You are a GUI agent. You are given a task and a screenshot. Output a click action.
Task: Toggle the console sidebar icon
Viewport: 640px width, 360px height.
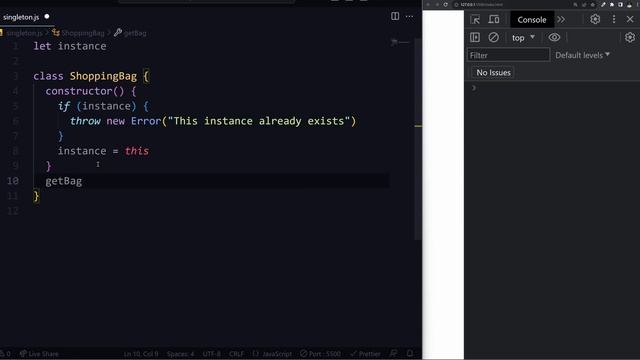[475, 38]
